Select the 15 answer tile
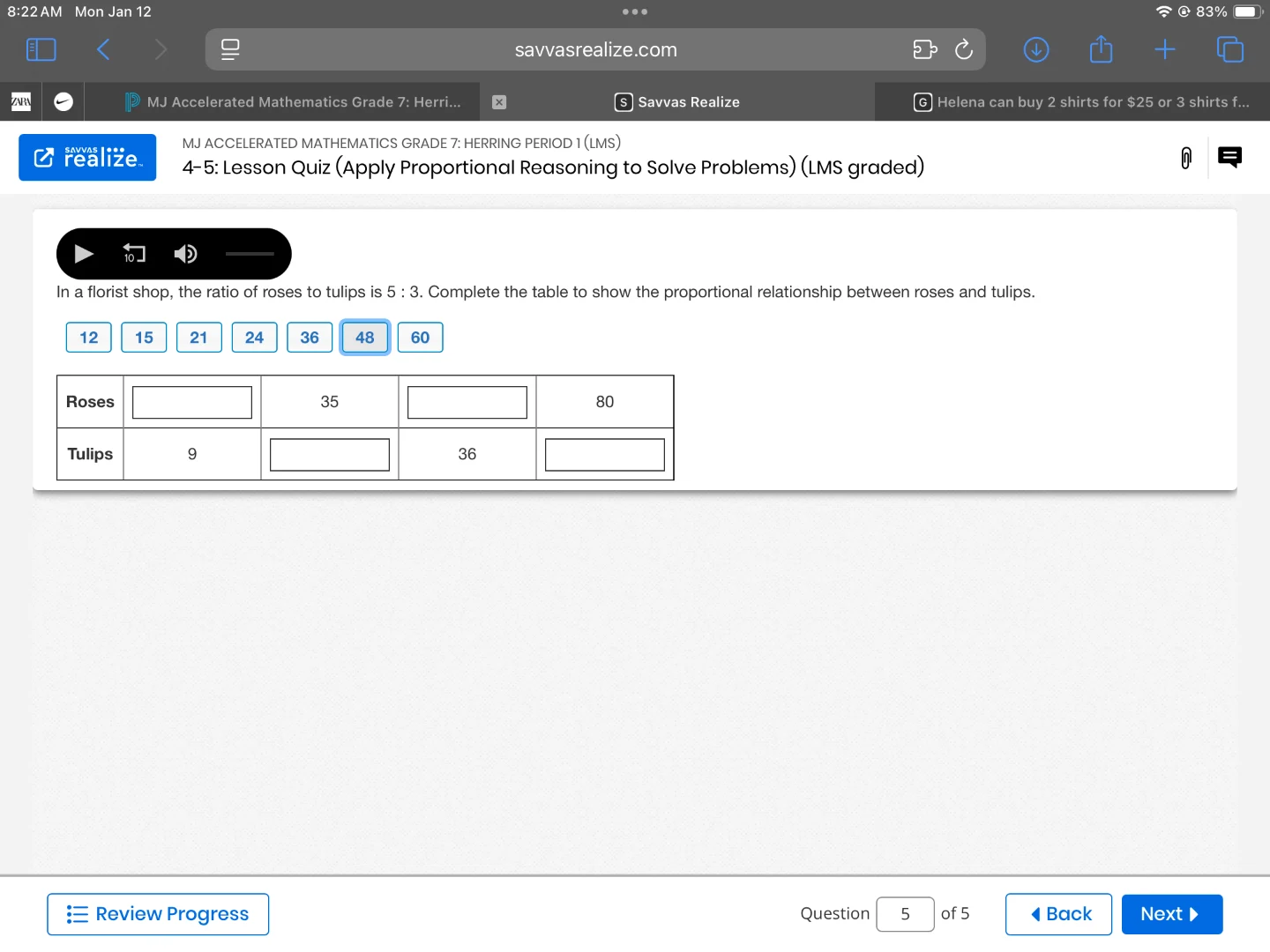Screen dimensions: 1270x952 tap(144, 338)
